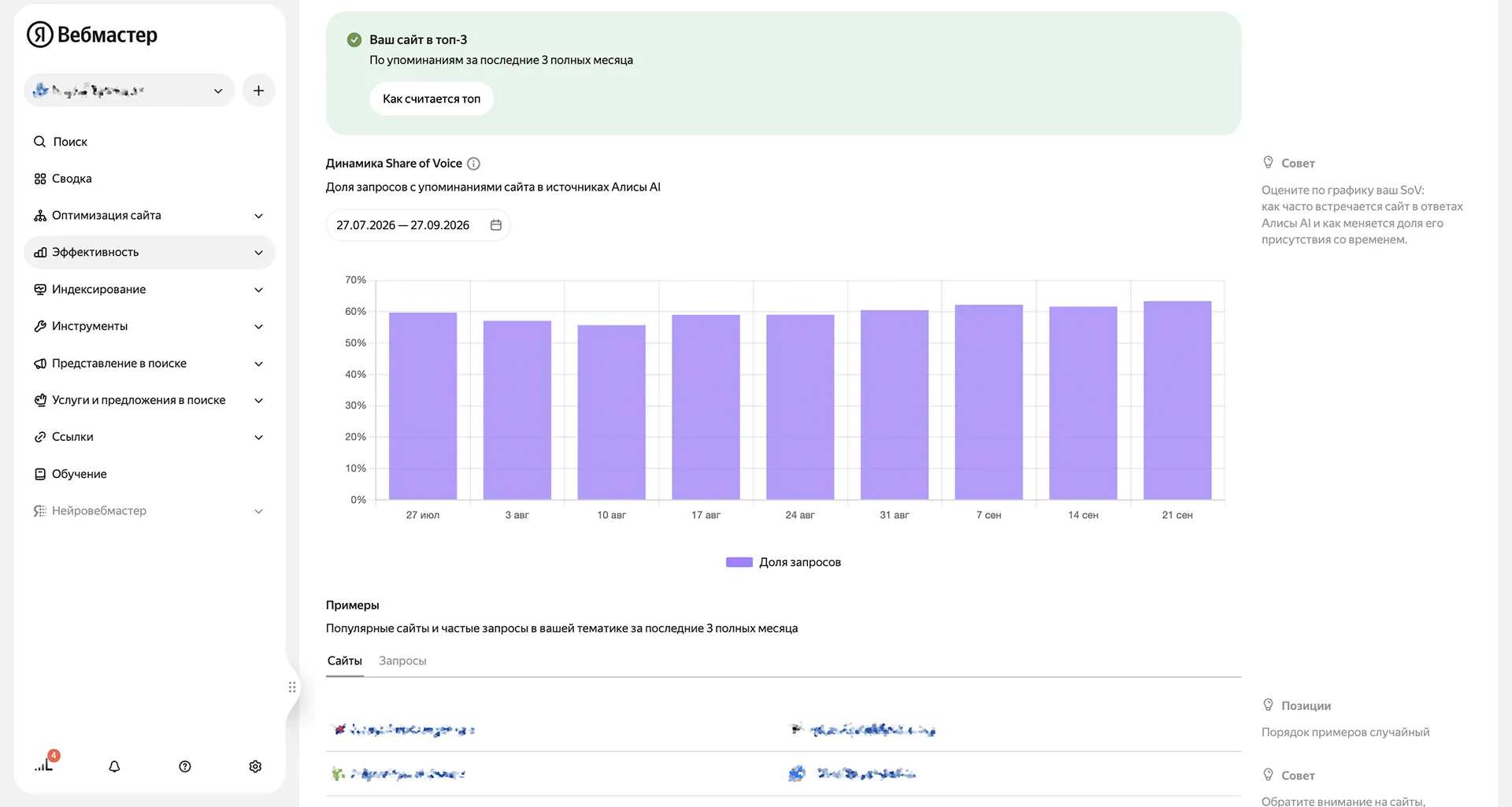1512x807 pixels.
Task: Click the site quality chart icon with badge
Action: click(x=45, y=764)
